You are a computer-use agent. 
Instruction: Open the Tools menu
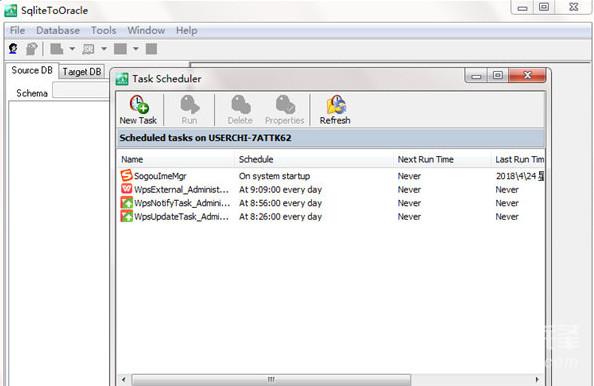click(103, 30)
